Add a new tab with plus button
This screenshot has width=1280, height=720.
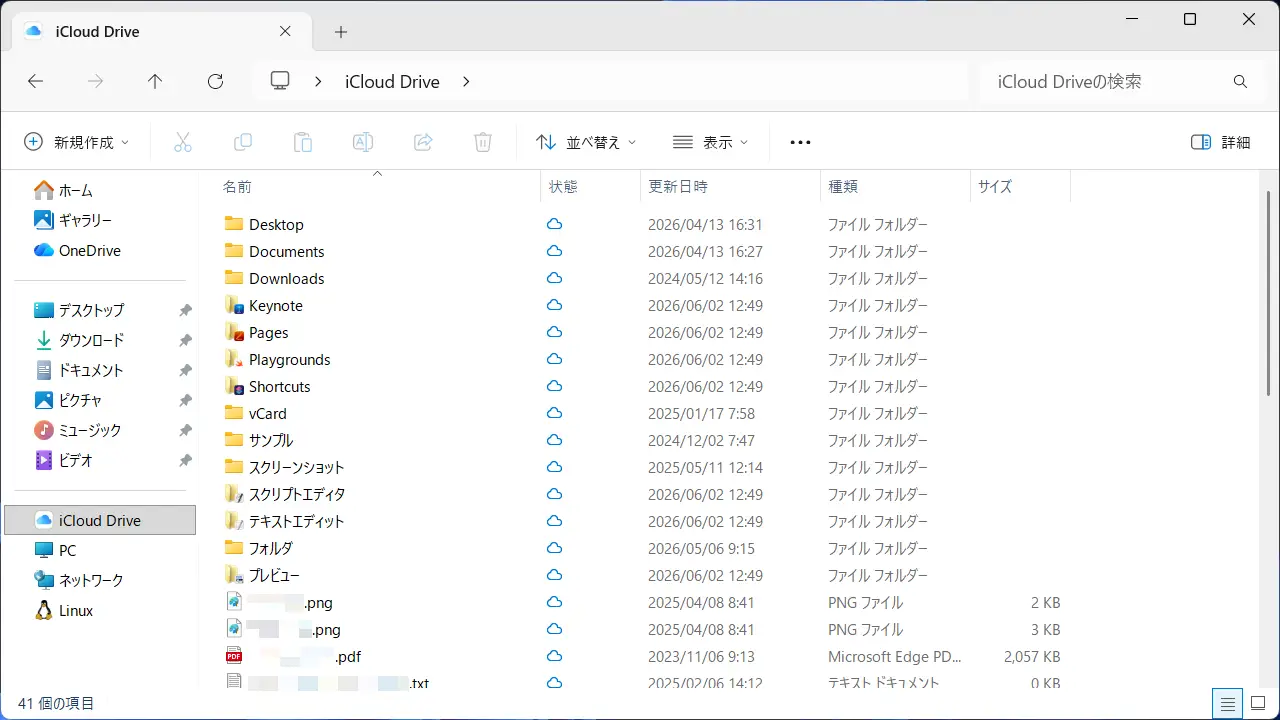click(x=341, y=32)
